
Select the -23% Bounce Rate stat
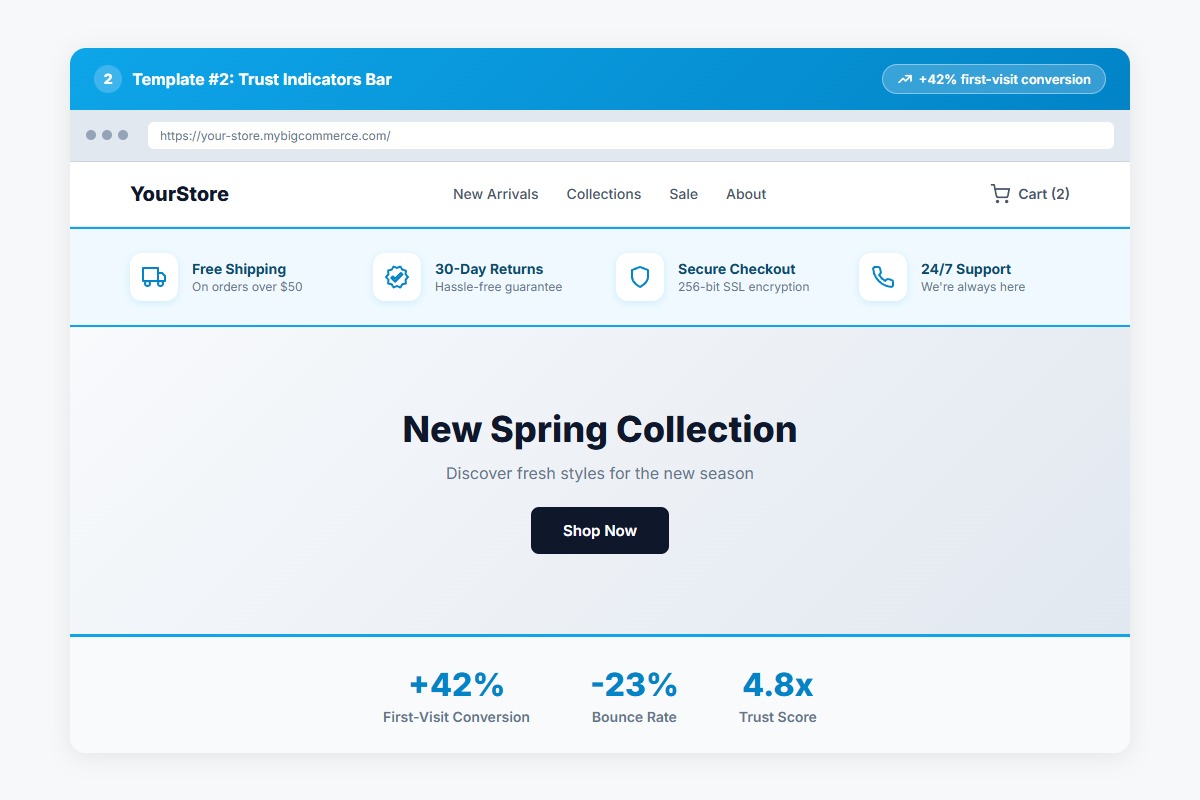coord(634,697)
